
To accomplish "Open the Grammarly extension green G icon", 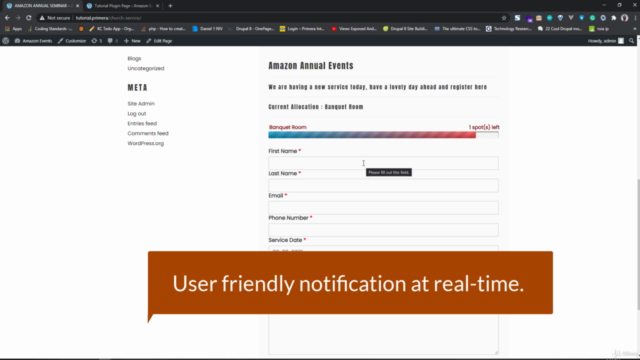I will tap(592, 18).
